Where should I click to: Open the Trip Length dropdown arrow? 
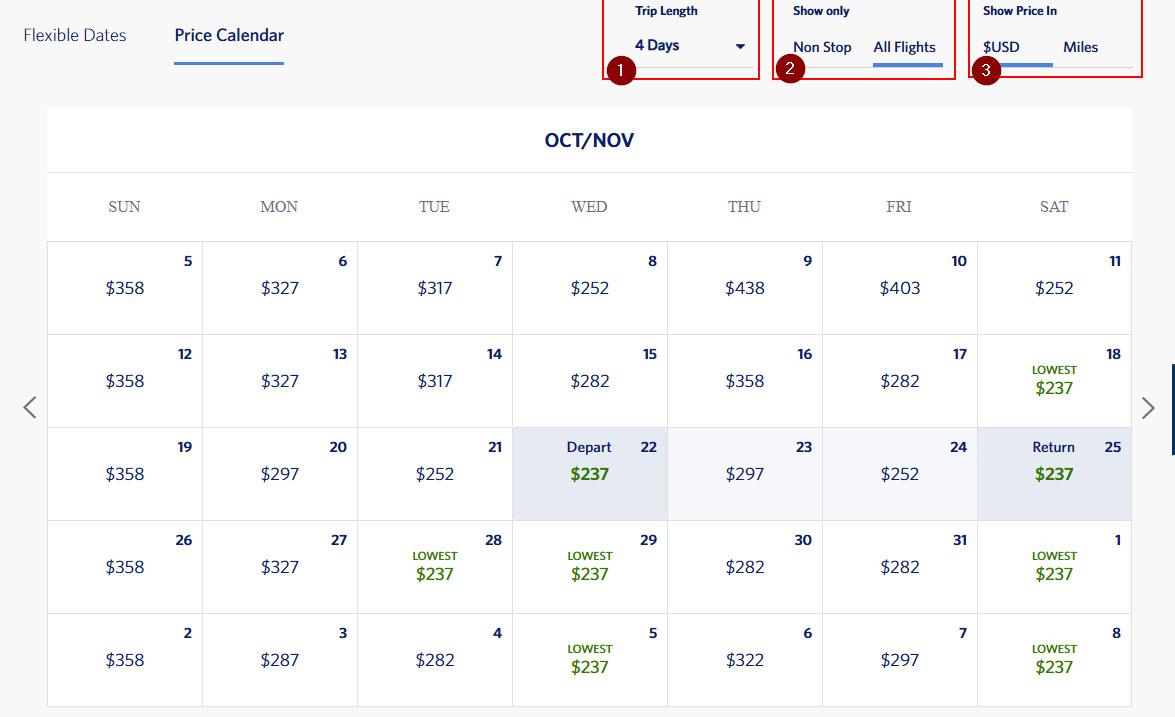(740, 46)
